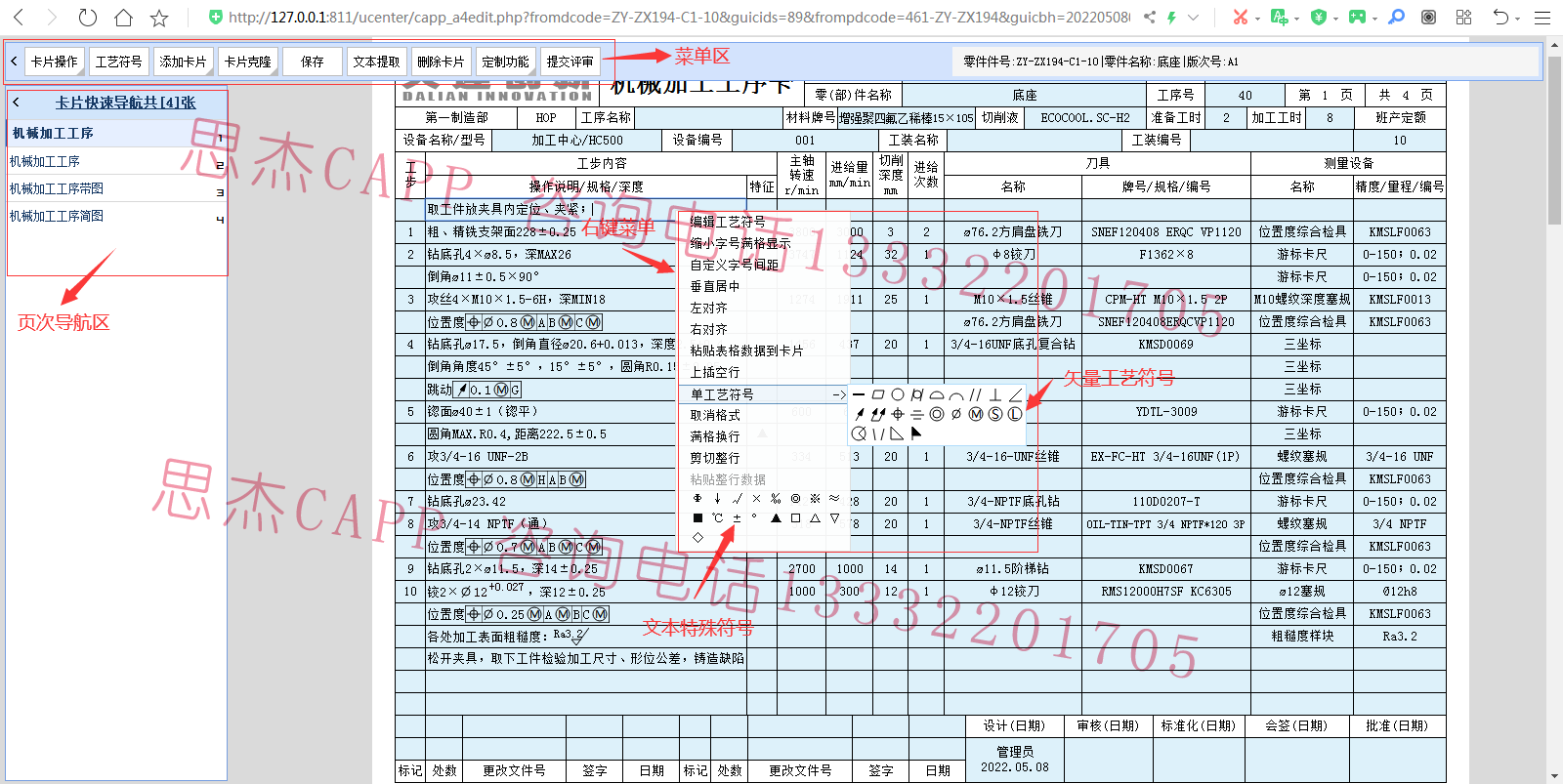Collapse the card navigation panel chevron
Viewport: 1563px width, 784px height.
pyautogui.click(x=17, y=102)
